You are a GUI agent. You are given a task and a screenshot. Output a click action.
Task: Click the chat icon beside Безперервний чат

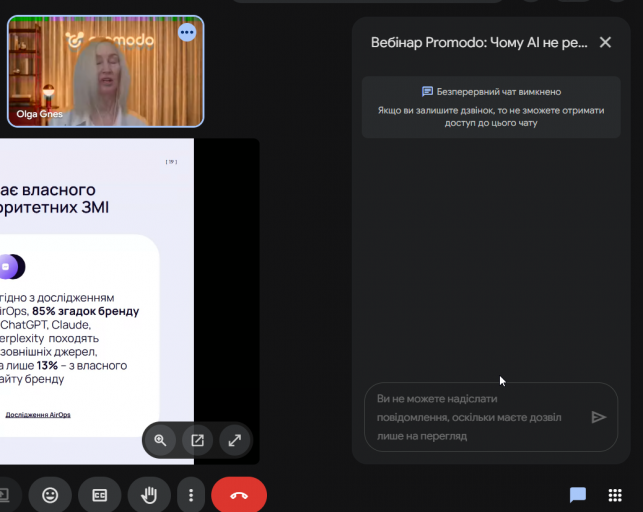click(x=427, y=91)
